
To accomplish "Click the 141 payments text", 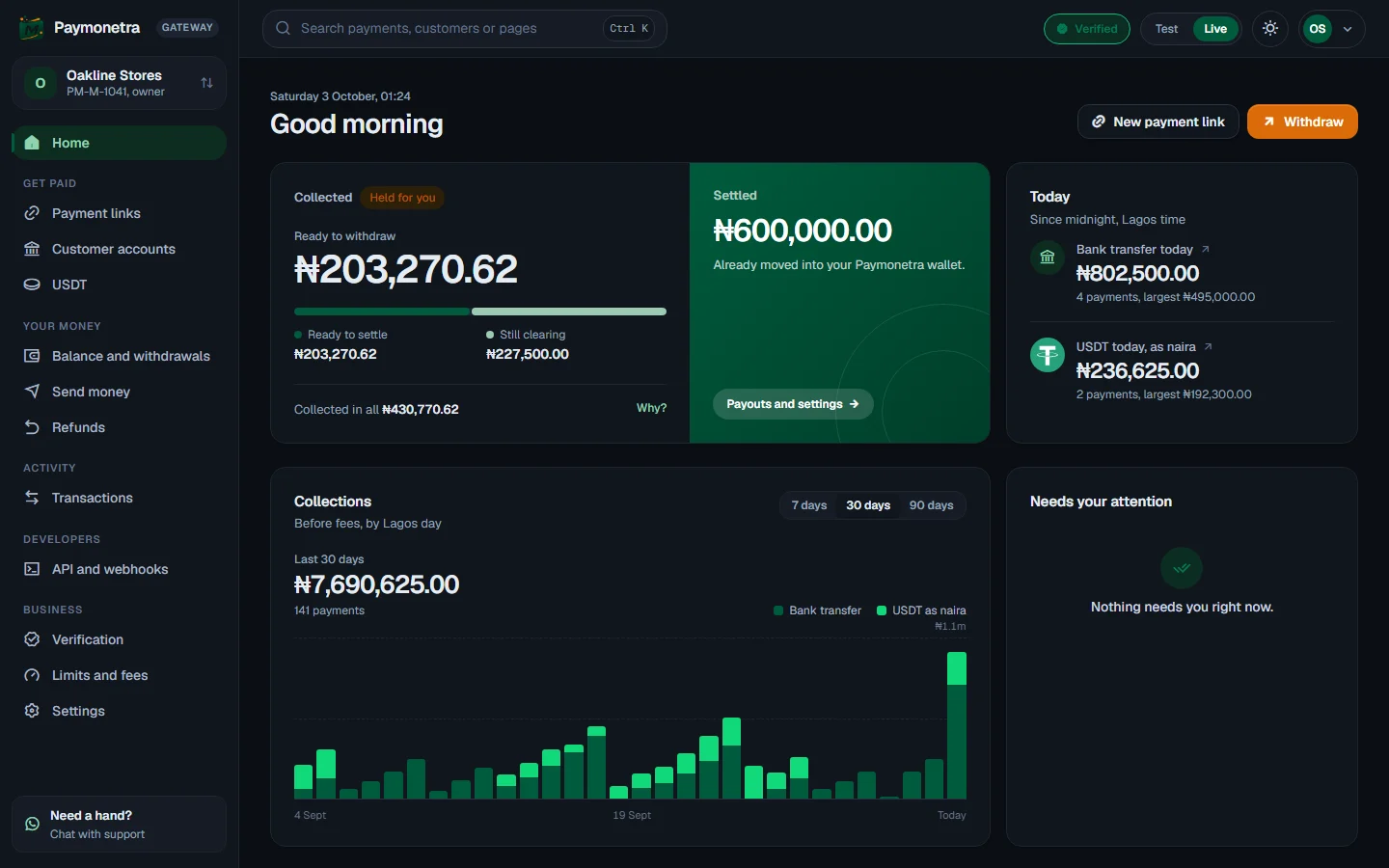I will pyautogui.click(x=329, y=610).
